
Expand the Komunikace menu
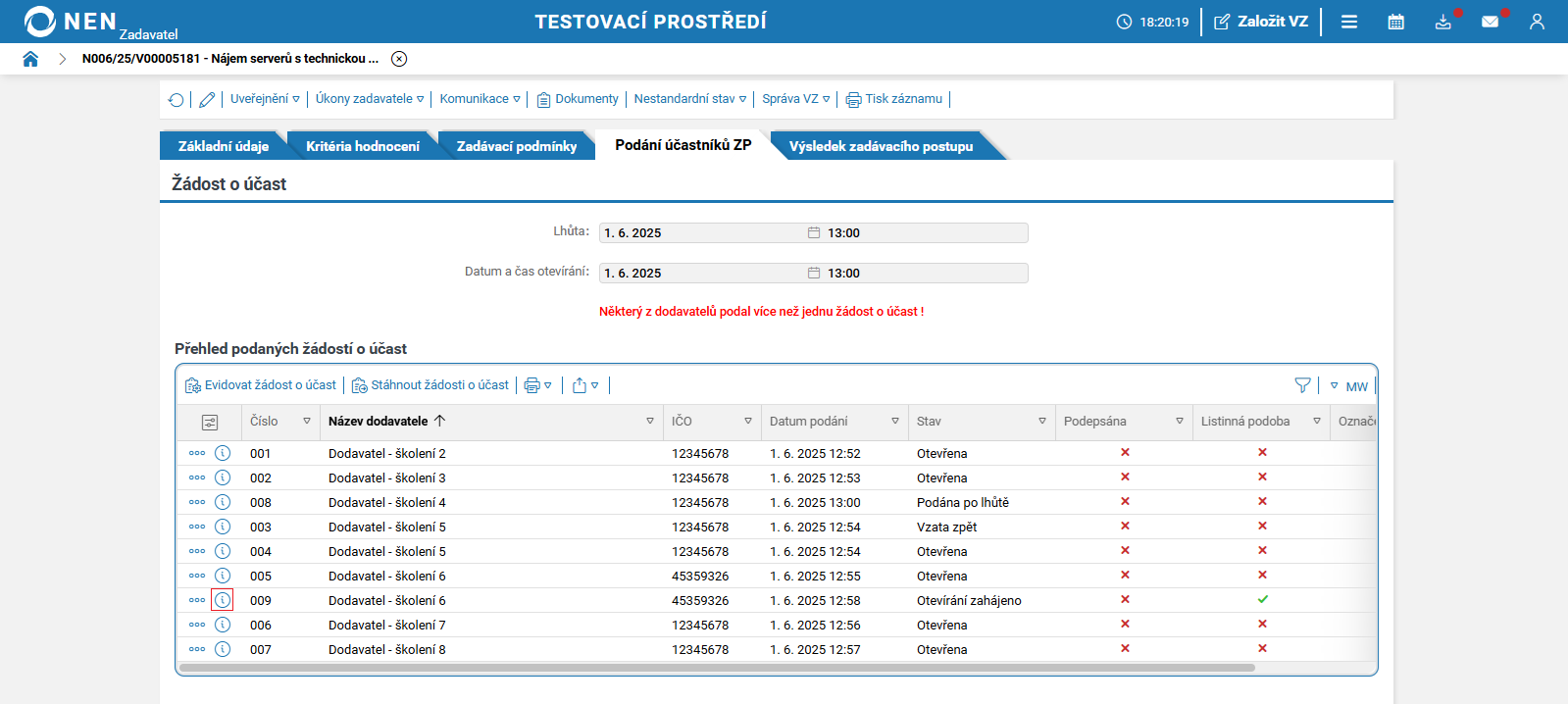480,99
